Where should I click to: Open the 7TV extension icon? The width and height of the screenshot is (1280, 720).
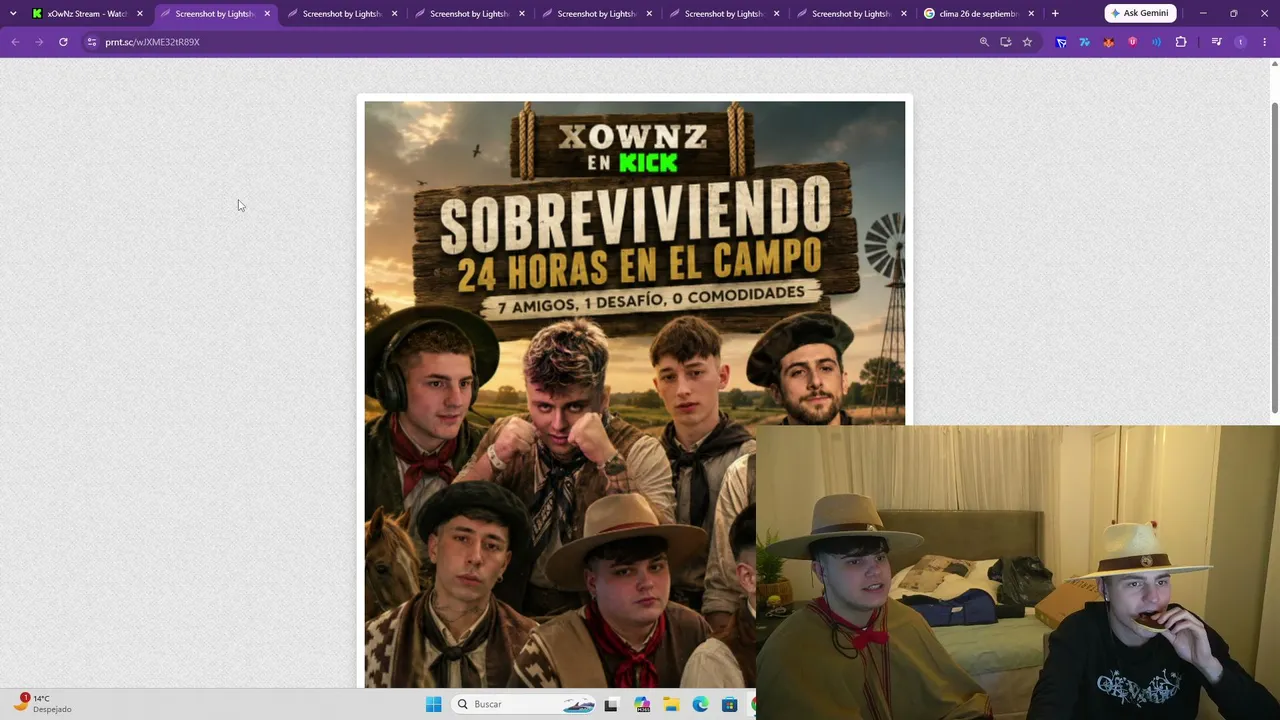click(1085, 42)
